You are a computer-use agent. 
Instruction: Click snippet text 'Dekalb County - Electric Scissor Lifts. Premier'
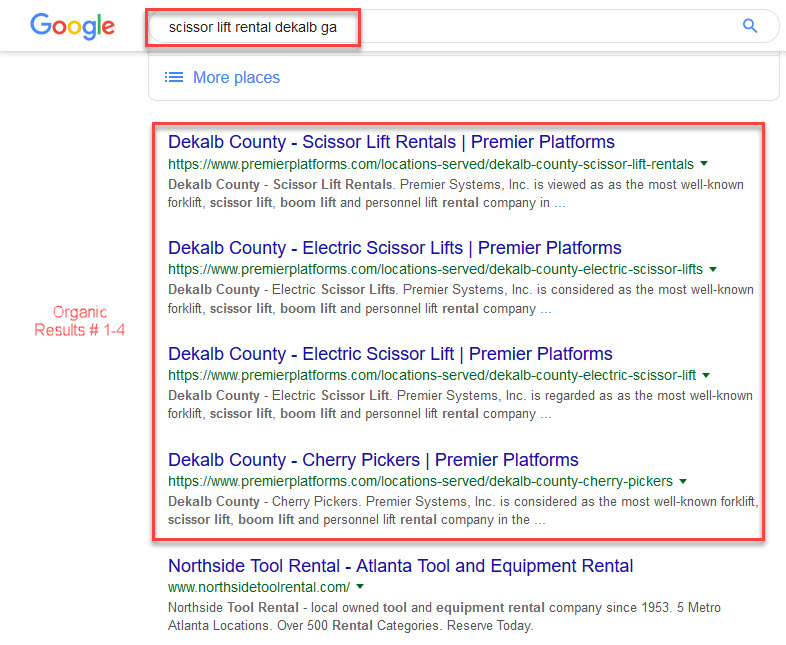tap(308, 290)
